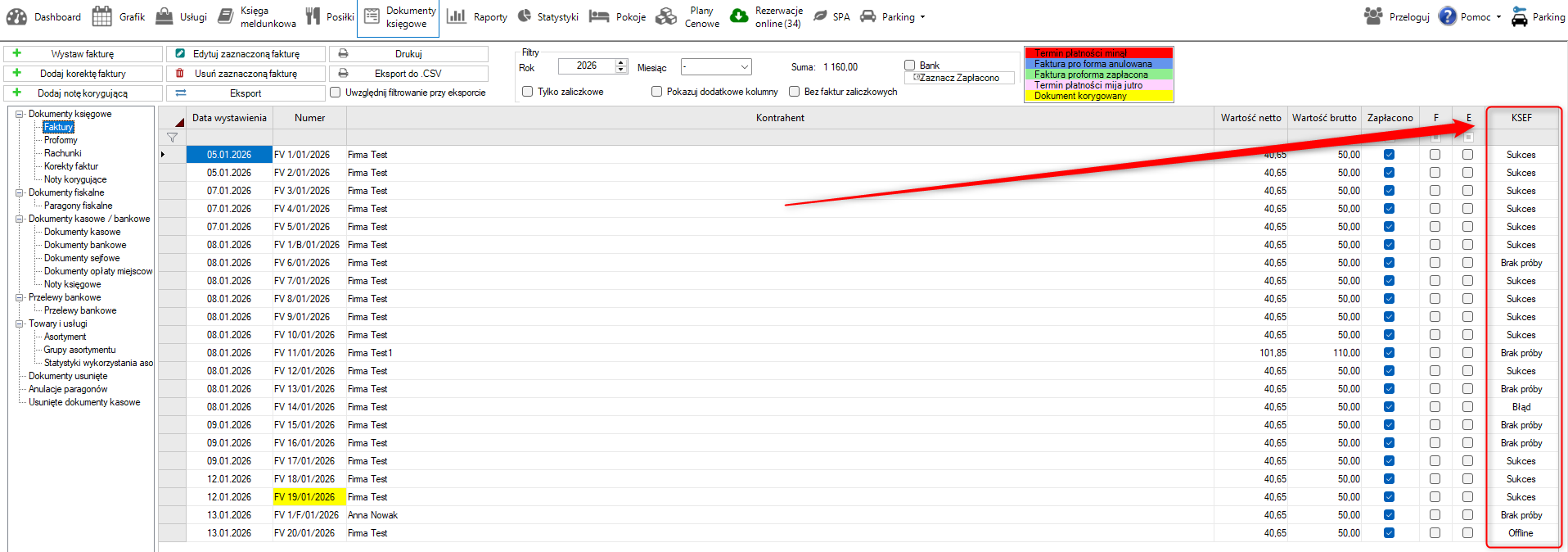Click the Grafik calendar icon

point(102,16)
